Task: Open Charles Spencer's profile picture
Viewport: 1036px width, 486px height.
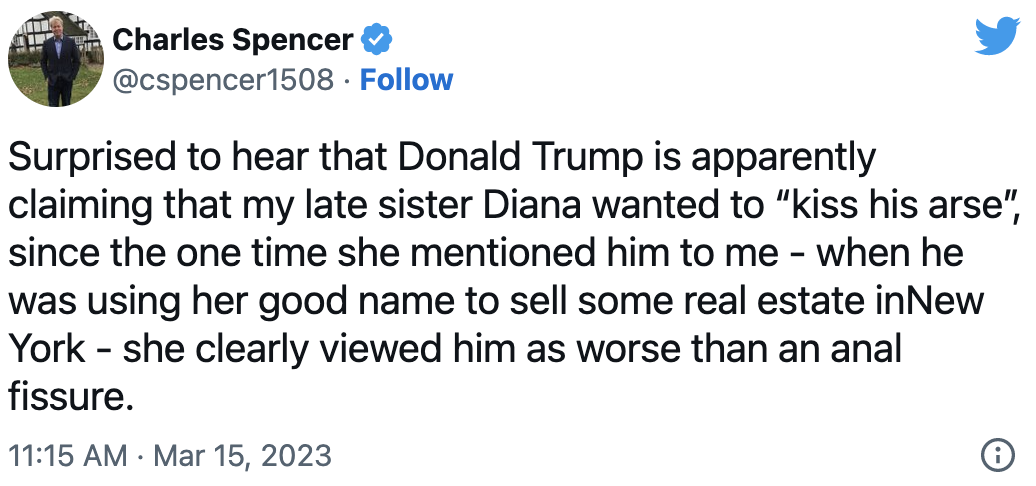Action: (x=56, y=59)
